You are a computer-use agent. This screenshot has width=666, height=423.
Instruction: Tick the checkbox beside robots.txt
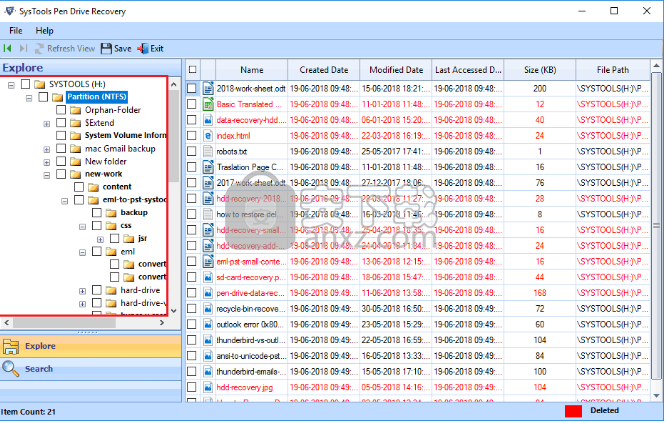pos(193,151)
